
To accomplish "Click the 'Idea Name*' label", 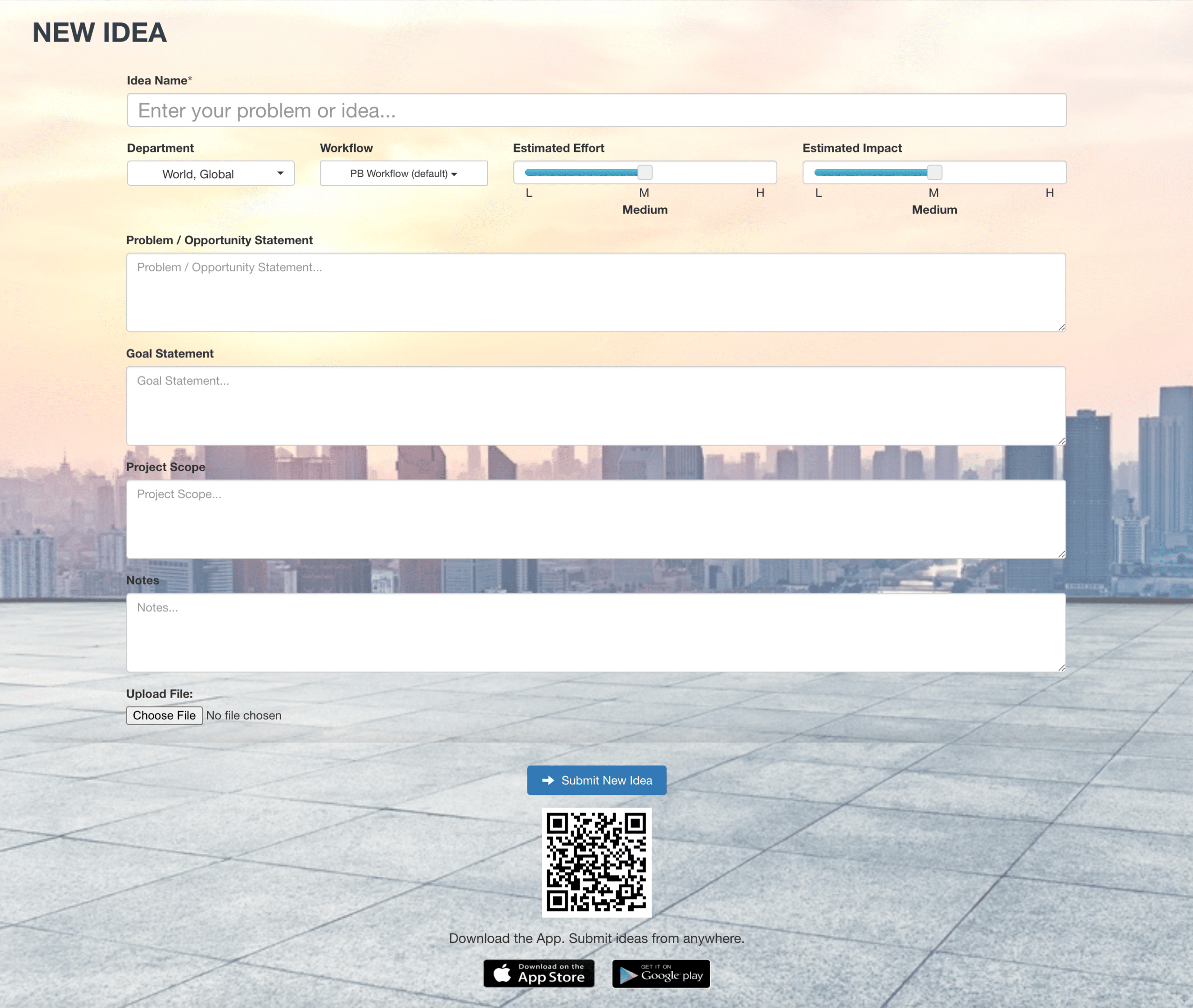I will (159, 81).
